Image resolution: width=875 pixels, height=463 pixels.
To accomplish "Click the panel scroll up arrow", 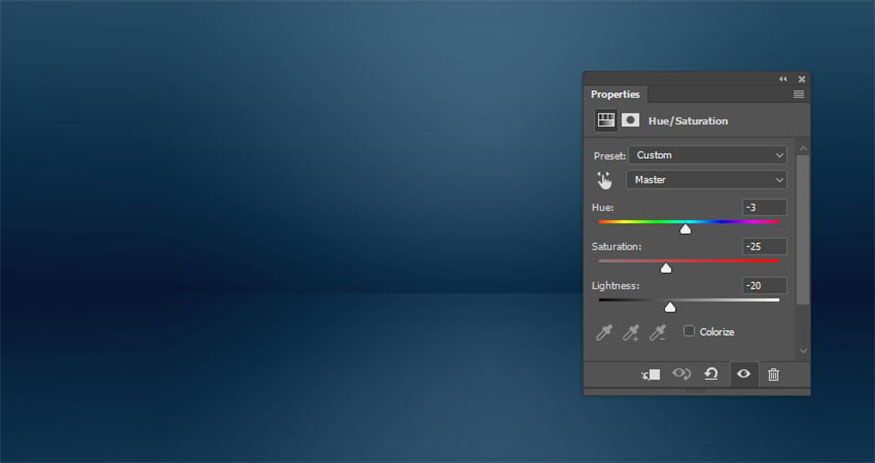I will coord(803,148).
